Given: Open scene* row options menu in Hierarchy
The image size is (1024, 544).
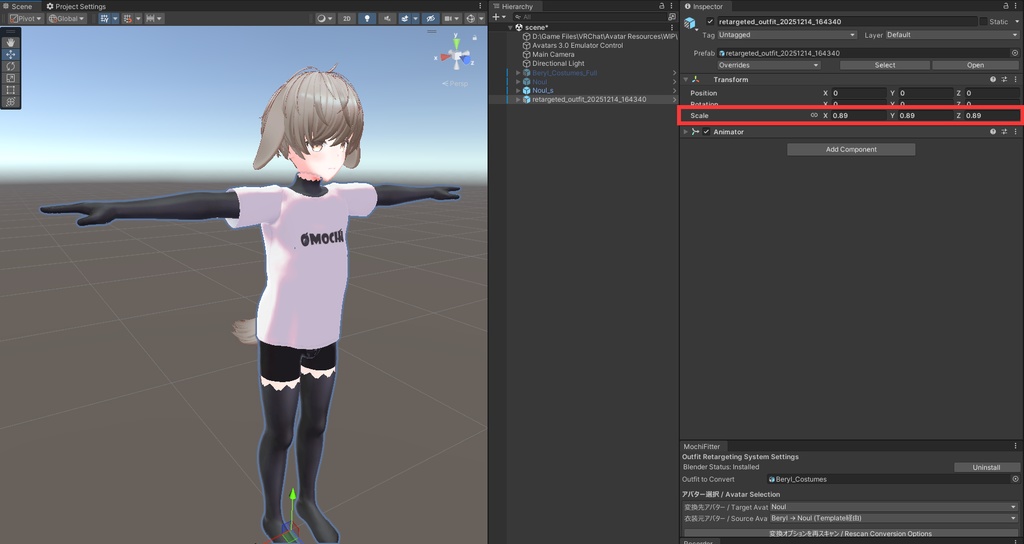Looking at the screenshot, I should point(672,27).
